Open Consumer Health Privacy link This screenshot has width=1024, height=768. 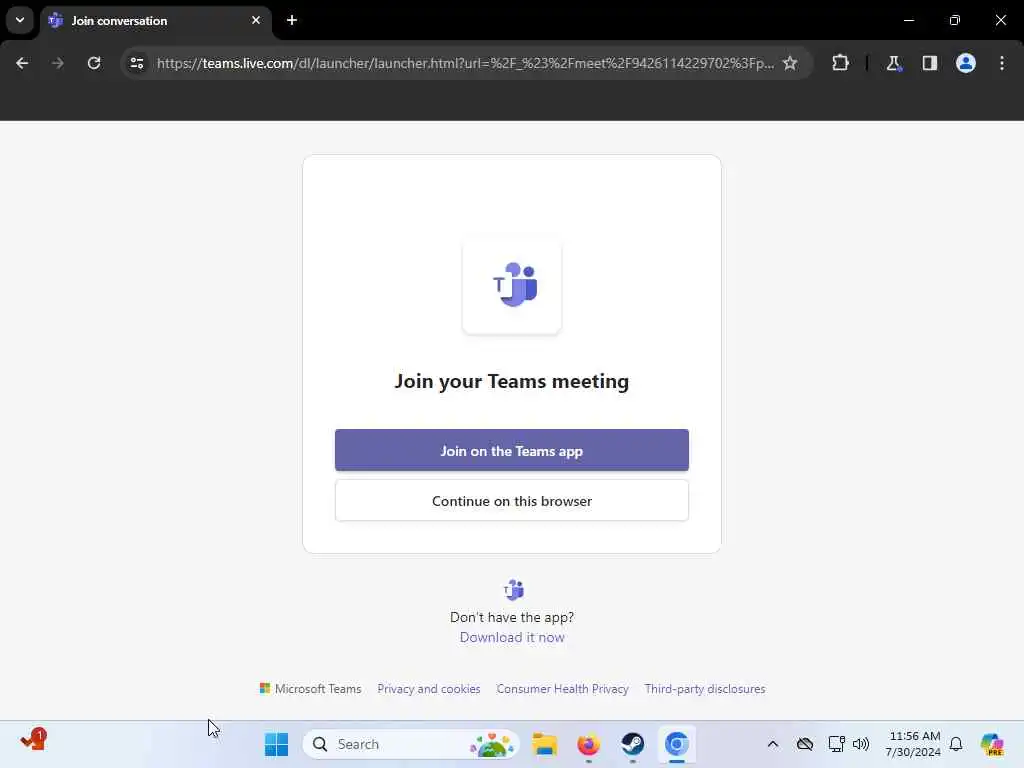pyautogui.click(x=562, y=689)
